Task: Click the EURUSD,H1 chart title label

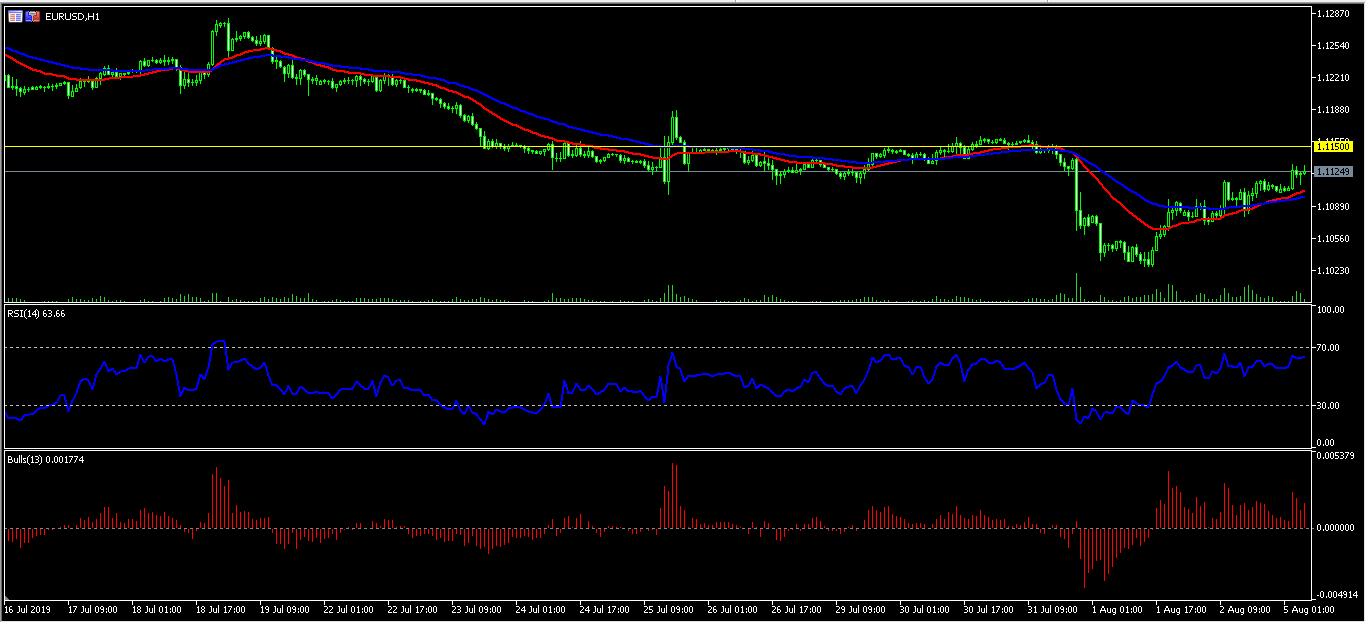Action: click(72, 17)
